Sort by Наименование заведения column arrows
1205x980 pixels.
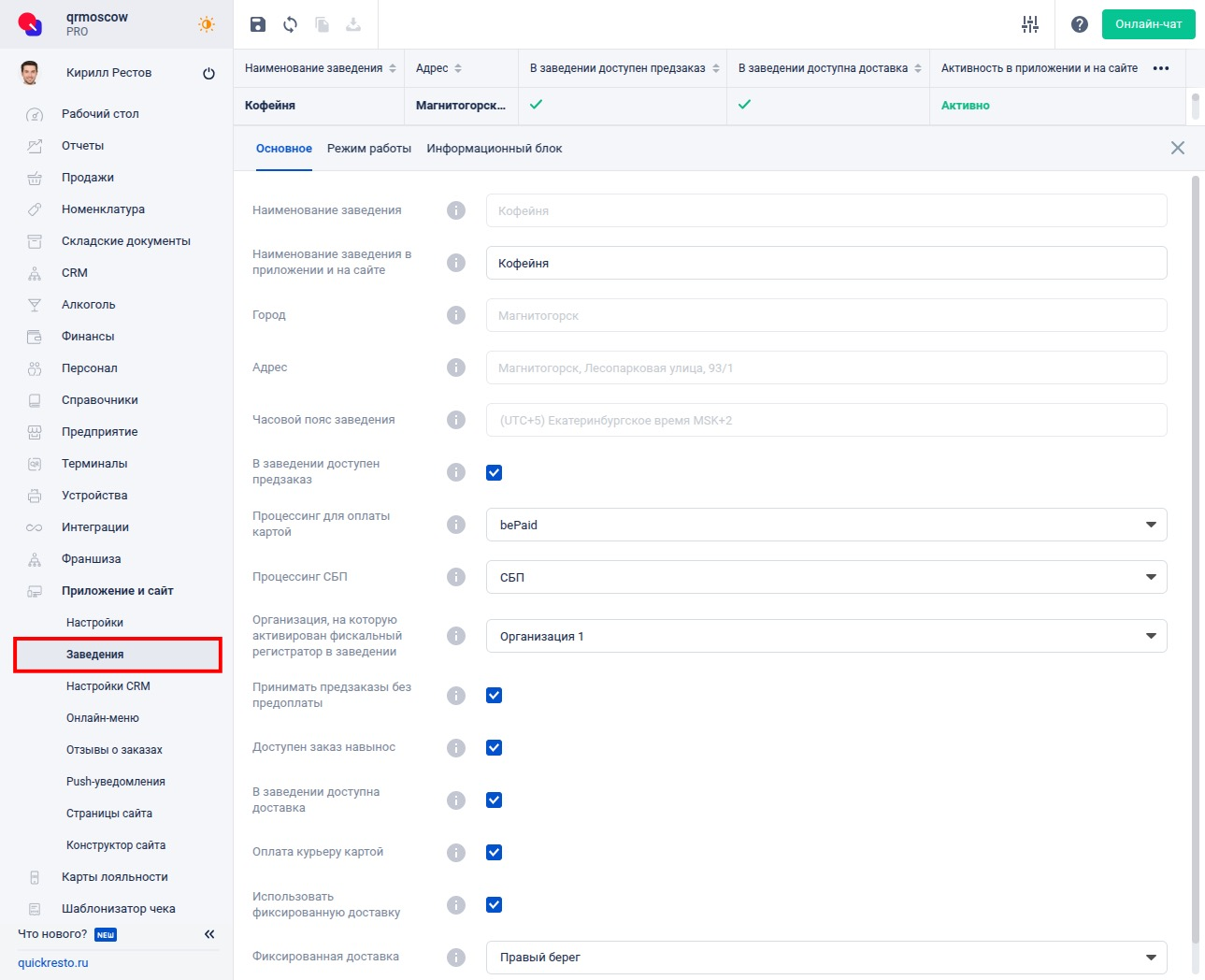click(393, 68)
